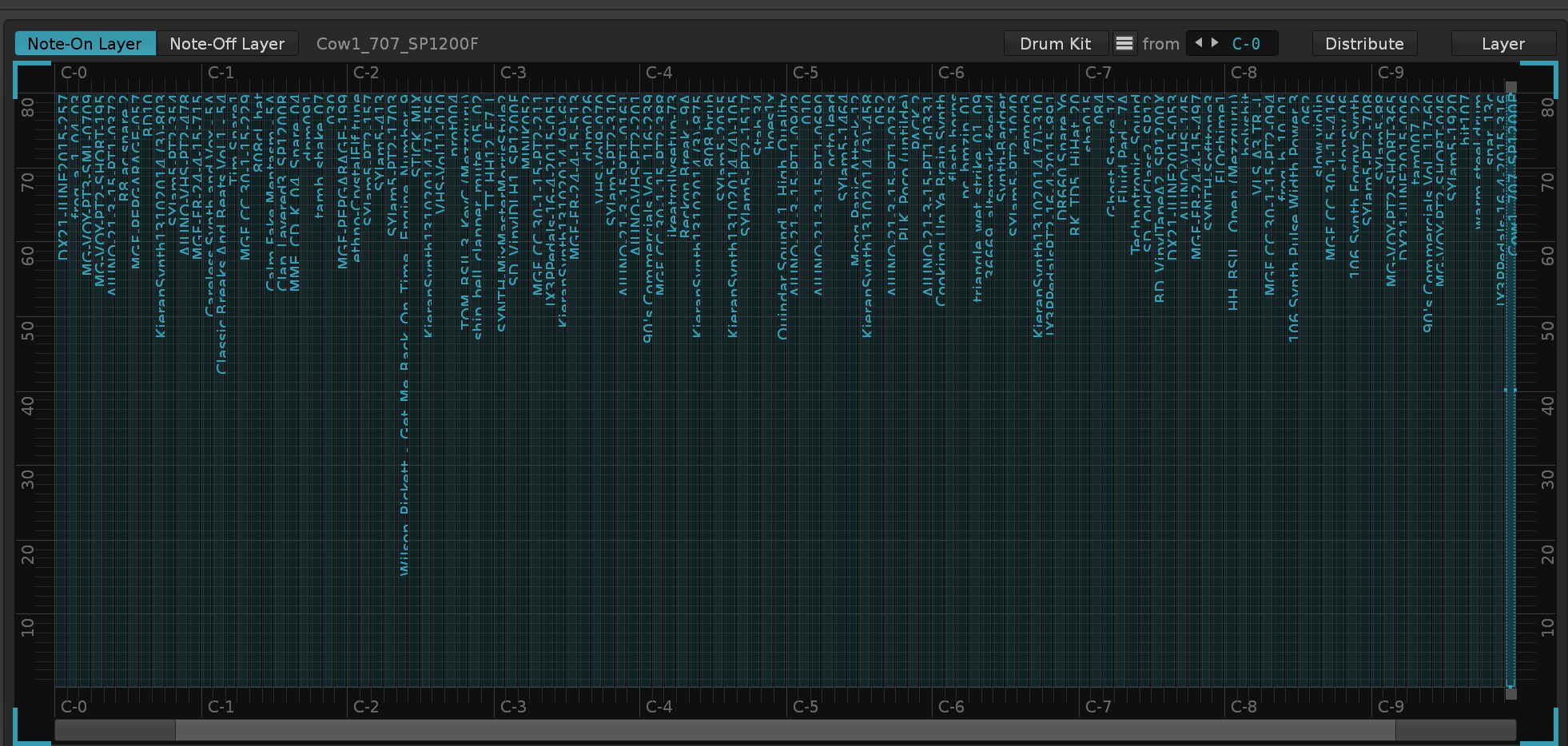This screenshot has height=746, width=1568.
Task: Click the C-5 marker on top ruler
Action: [806, 73]
